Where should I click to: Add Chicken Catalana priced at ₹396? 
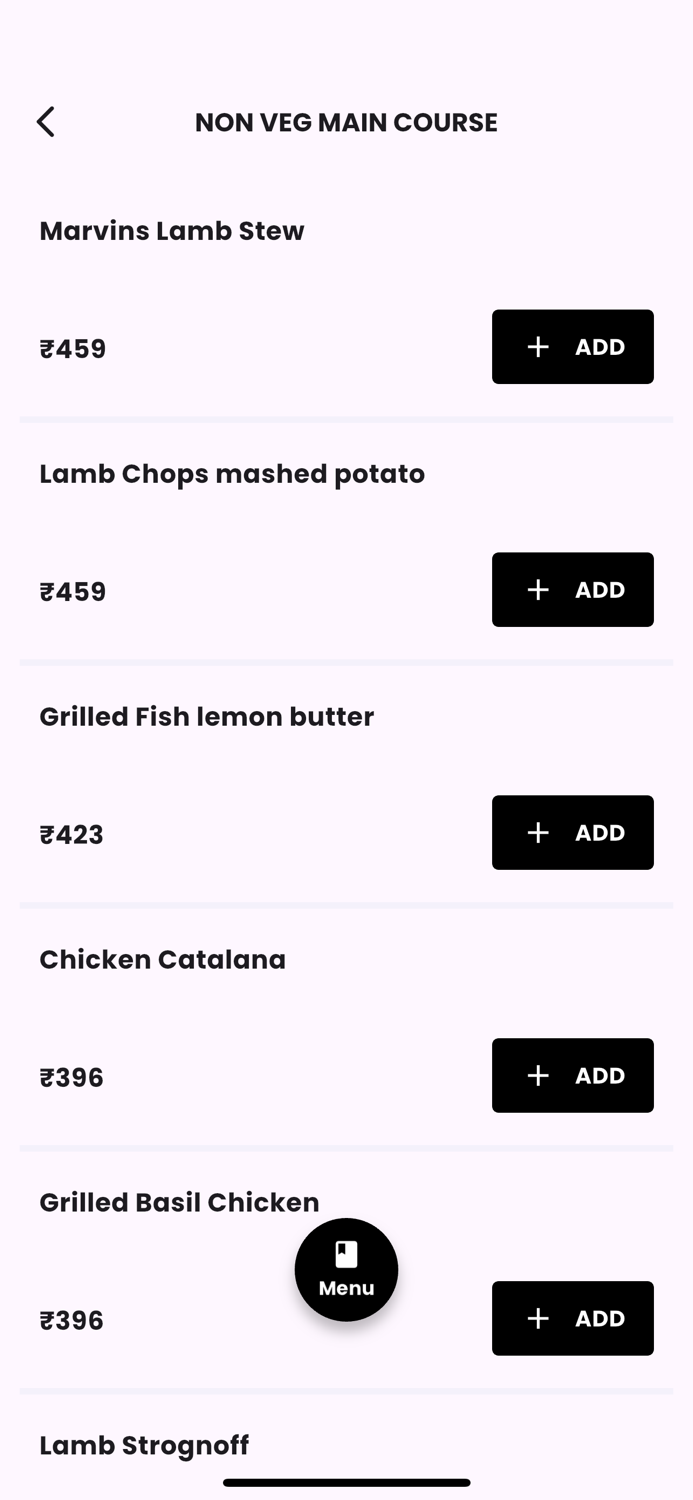pyautogui.click(x=572, y=1075)
